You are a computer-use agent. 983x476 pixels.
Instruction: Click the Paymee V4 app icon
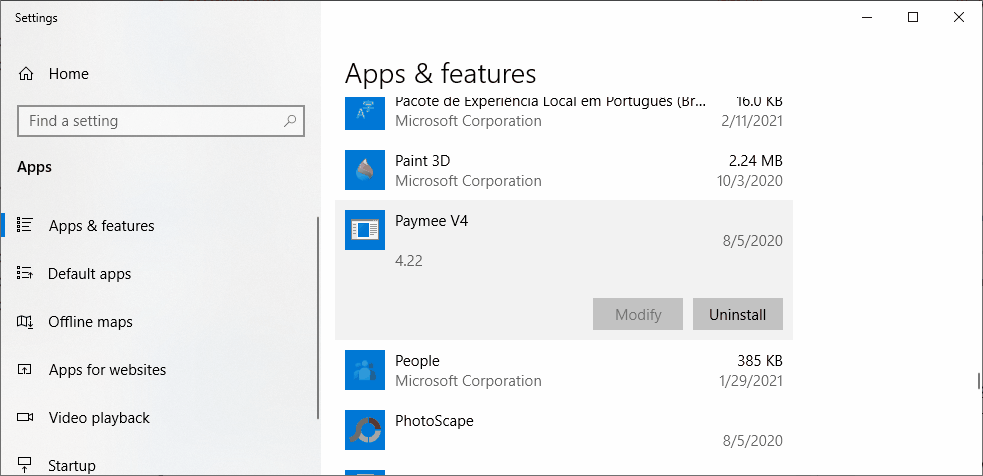365,230
